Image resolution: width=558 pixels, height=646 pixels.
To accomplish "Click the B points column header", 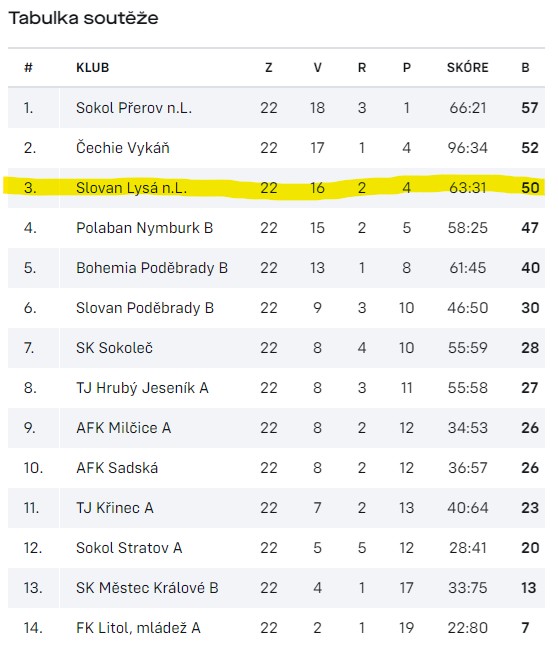I will coord(525,68).
